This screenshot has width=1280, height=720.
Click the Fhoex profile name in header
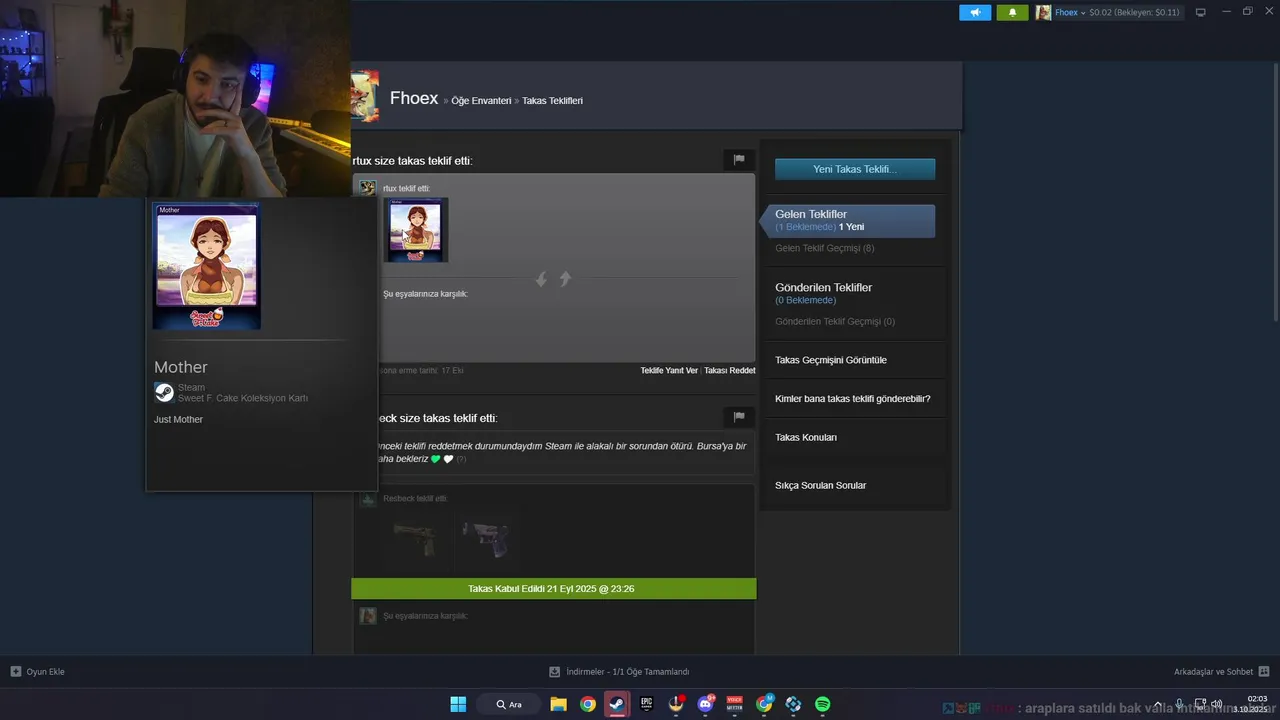pos(414,98)
